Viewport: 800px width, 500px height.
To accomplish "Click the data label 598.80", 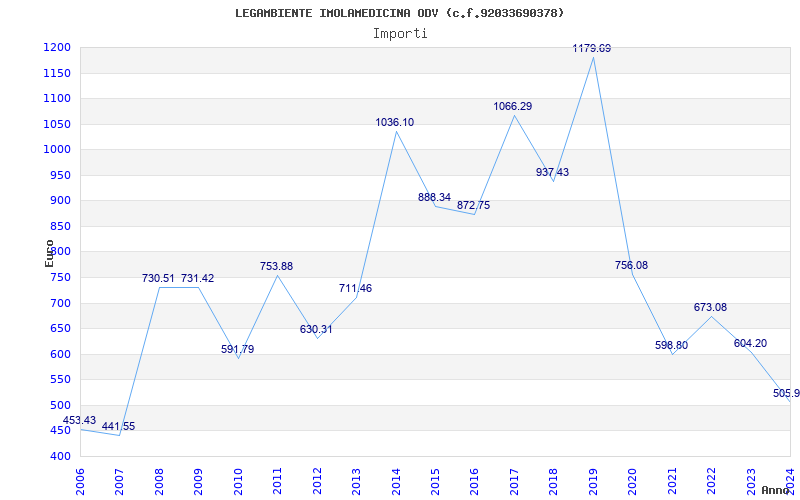I will point(671,345).
